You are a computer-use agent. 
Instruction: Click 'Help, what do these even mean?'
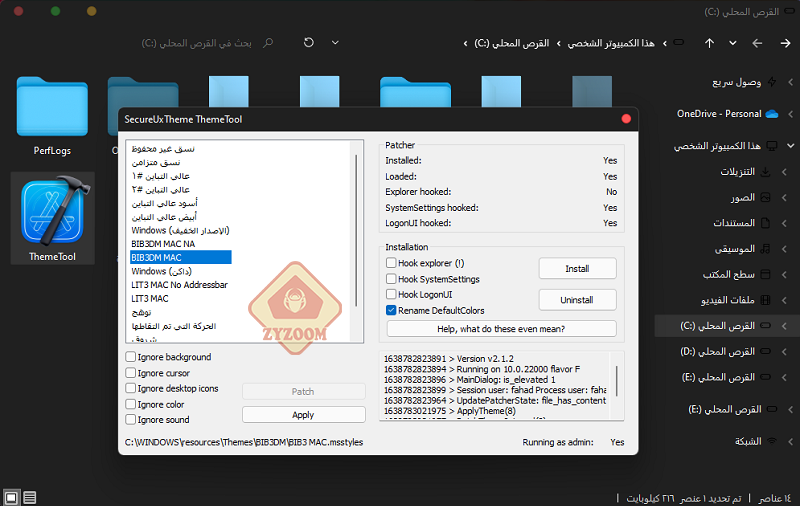point(501,329)
